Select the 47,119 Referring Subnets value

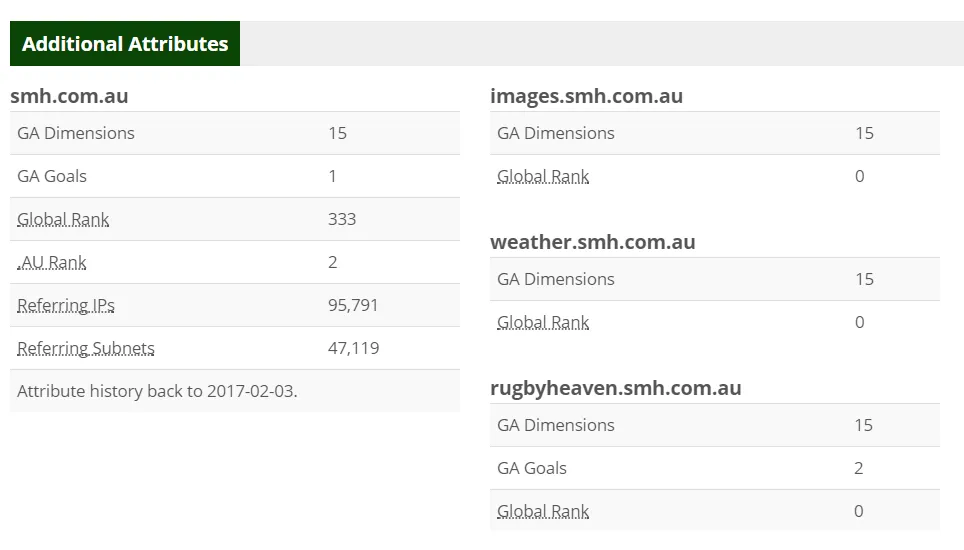(353, 348)
